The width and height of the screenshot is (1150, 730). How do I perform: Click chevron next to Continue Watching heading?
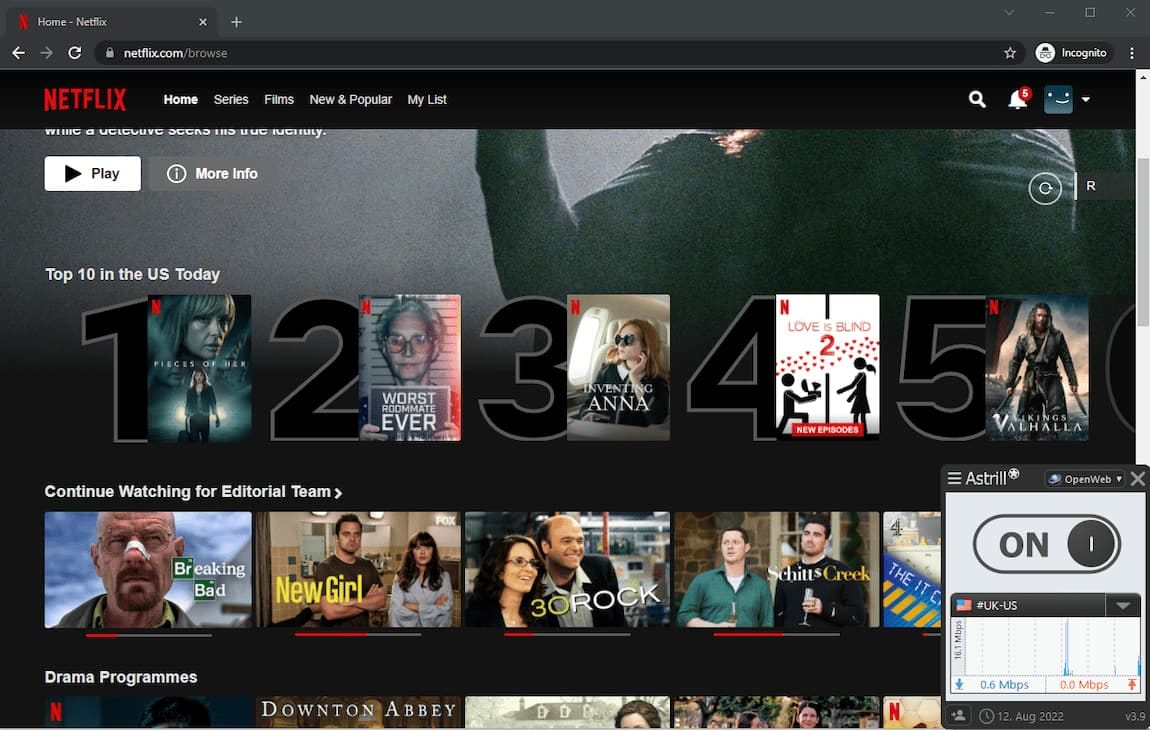[338, 493]
